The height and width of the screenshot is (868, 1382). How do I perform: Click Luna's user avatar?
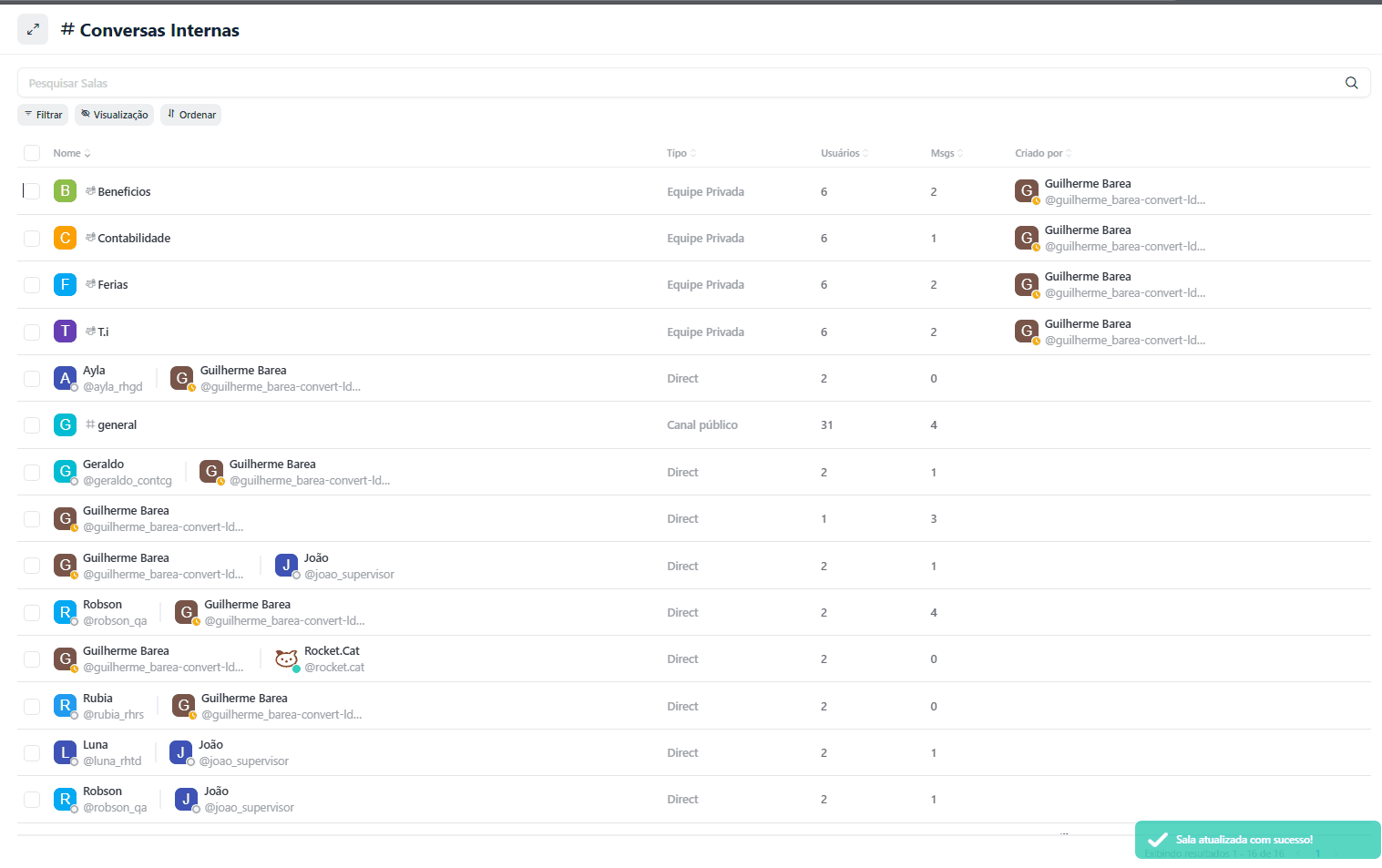coord(65,752)
